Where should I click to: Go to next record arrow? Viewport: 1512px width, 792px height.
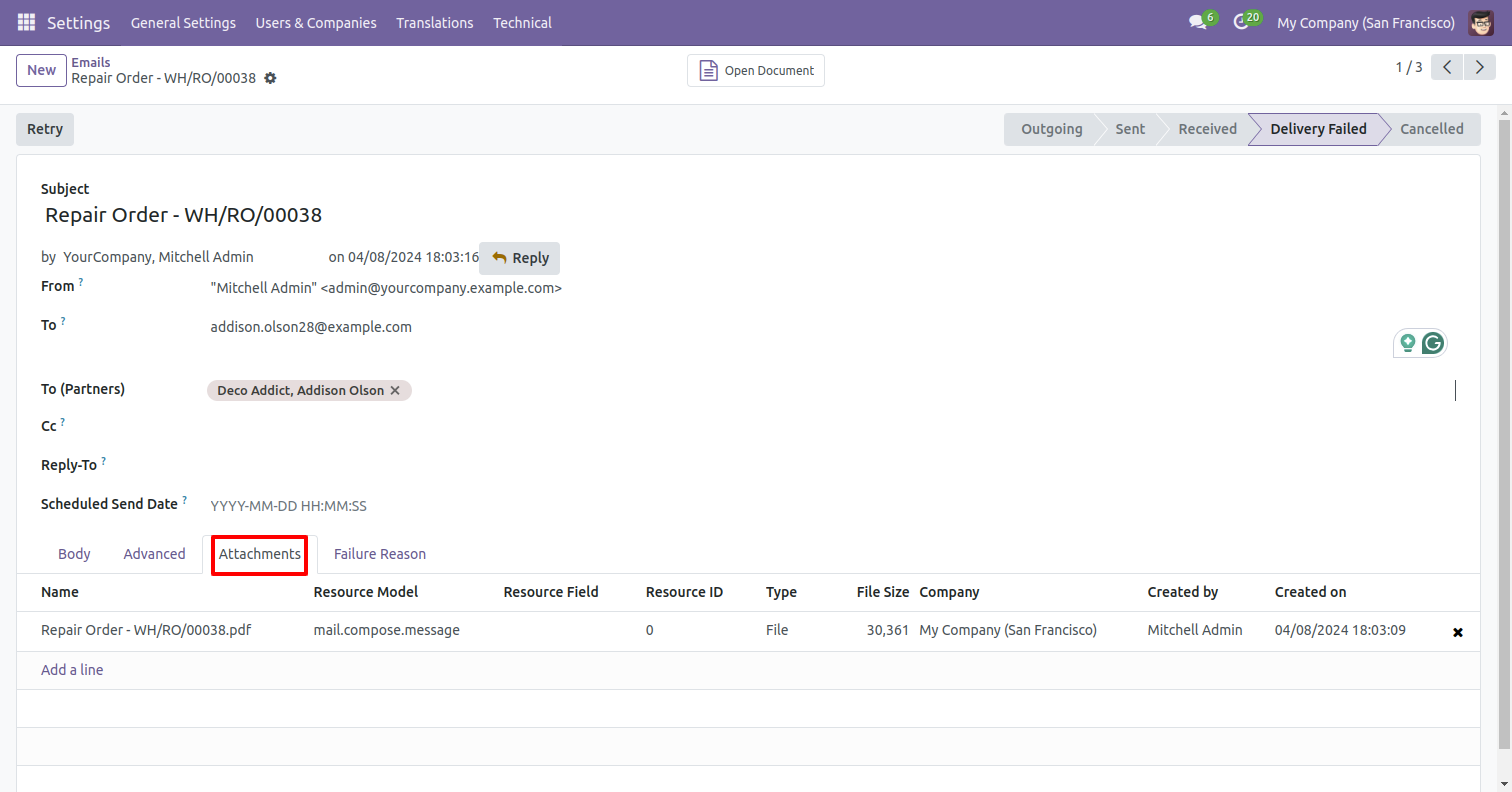(x=1478, y=67)
